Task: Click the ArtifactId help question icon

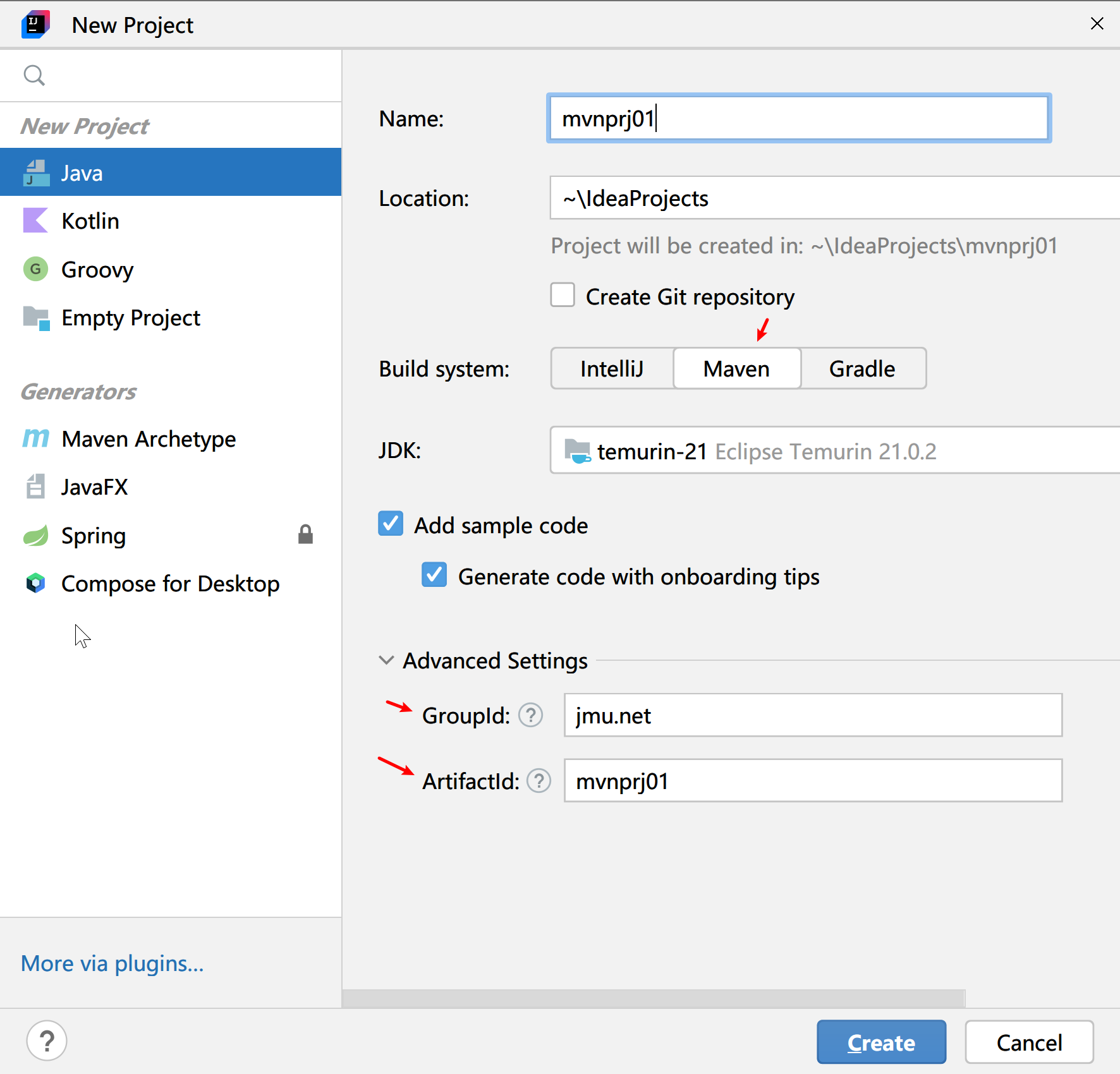Action: [x=539, y=781]
